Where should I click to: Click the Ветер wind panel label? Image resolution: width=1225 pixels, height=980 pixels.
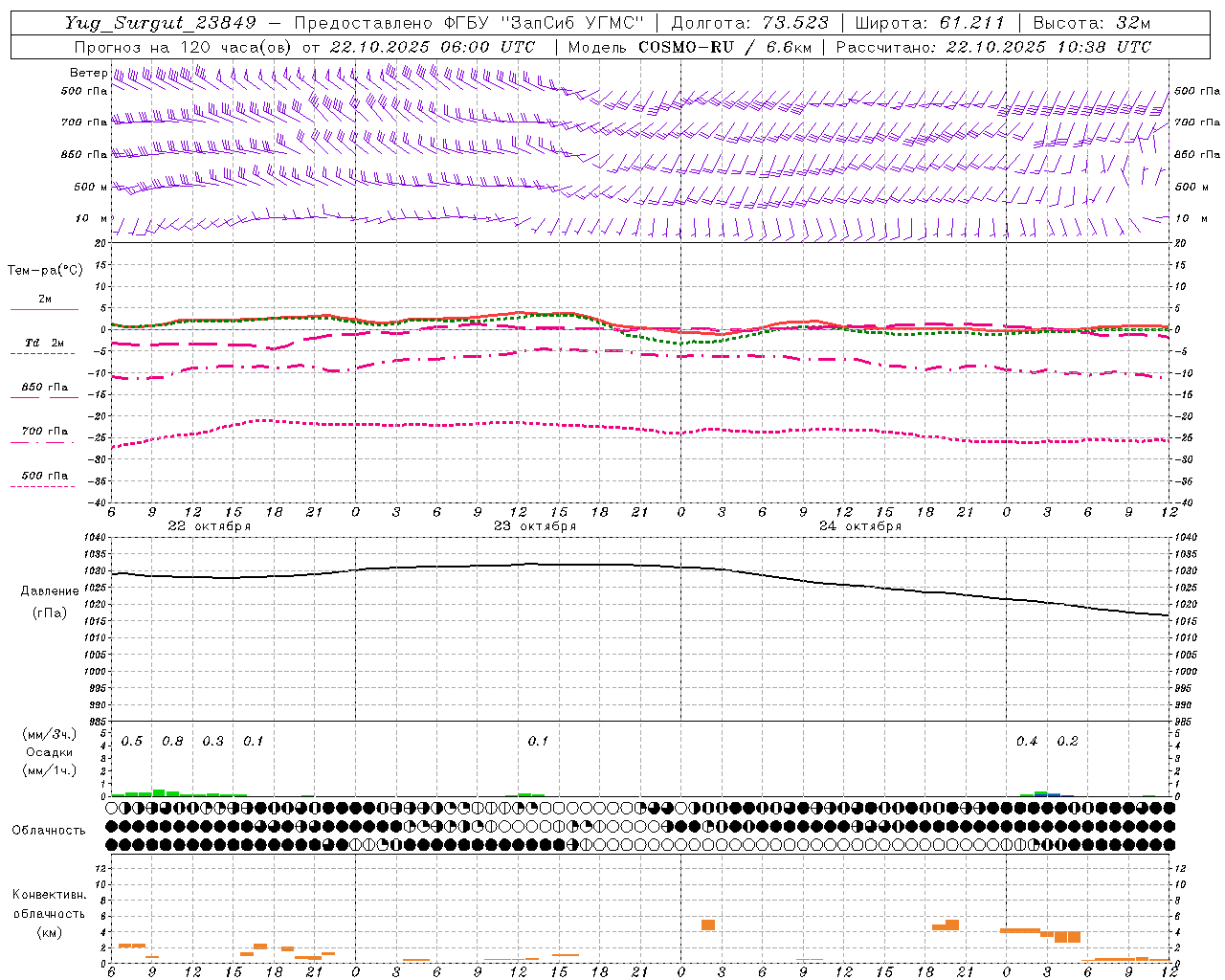[88, 73]
